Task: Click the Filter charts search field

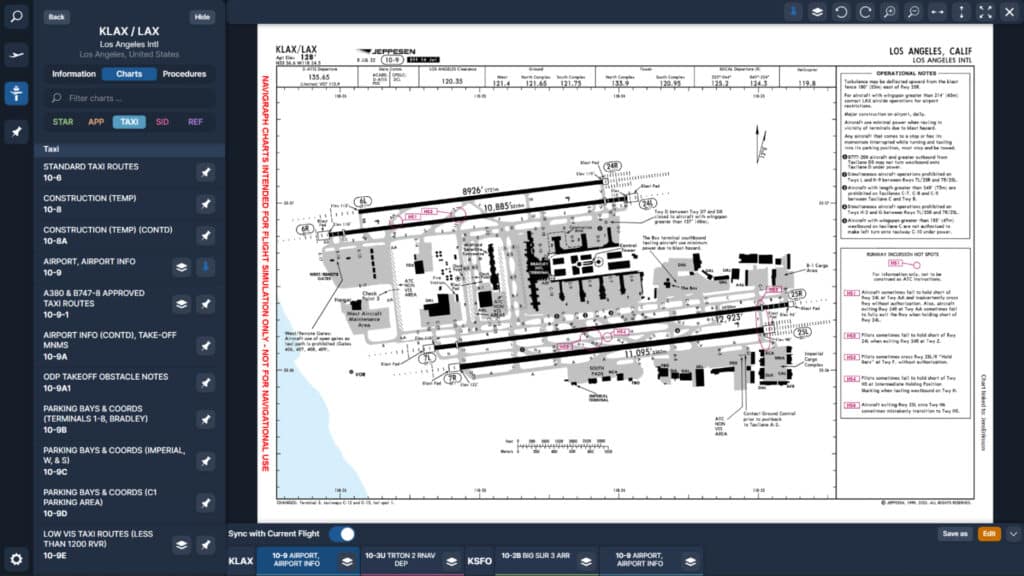Action: (130, 98)
